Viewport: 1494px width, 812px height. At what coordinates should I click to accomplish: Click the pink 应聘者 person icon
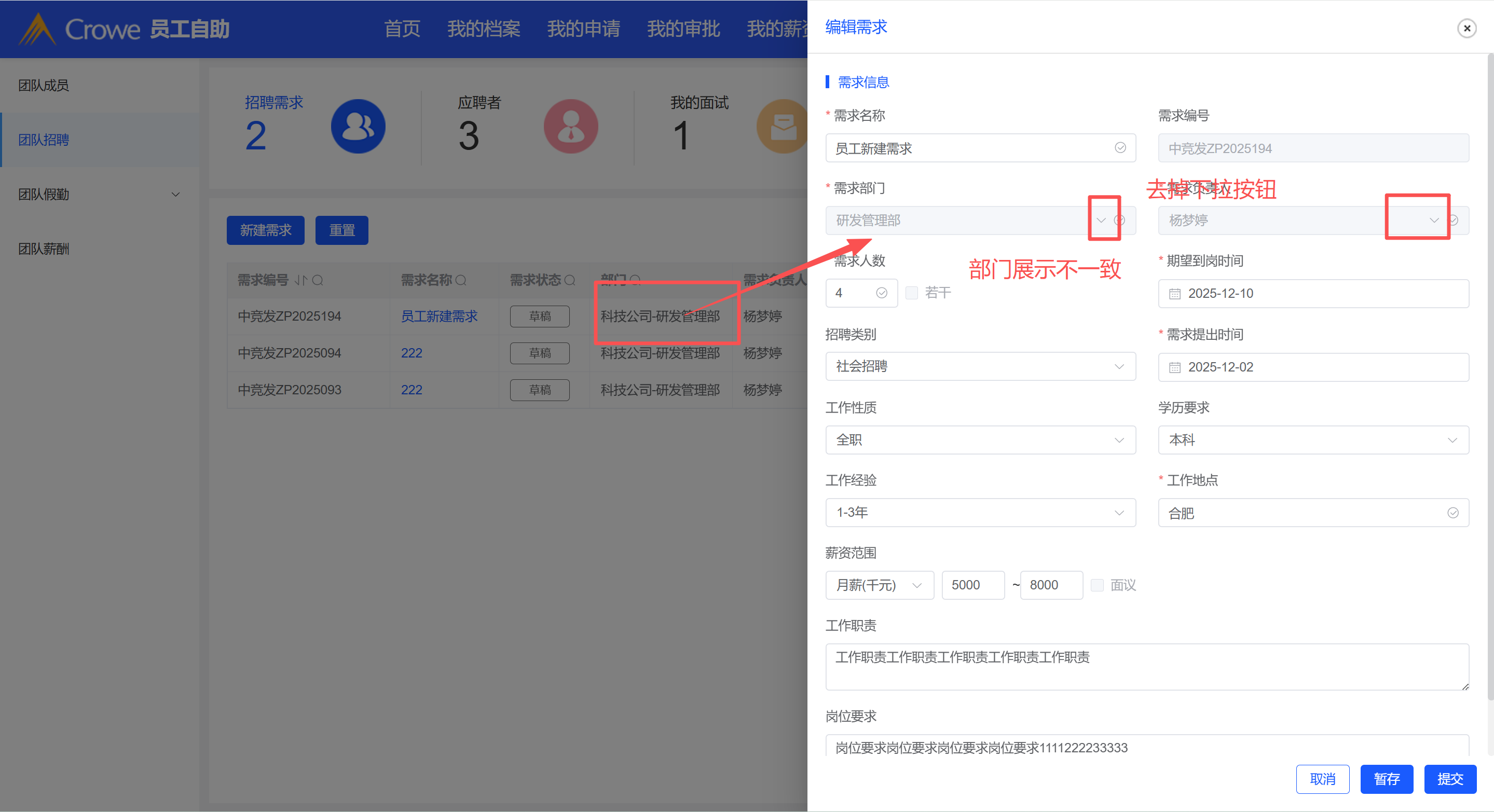(x=571, y=126)
